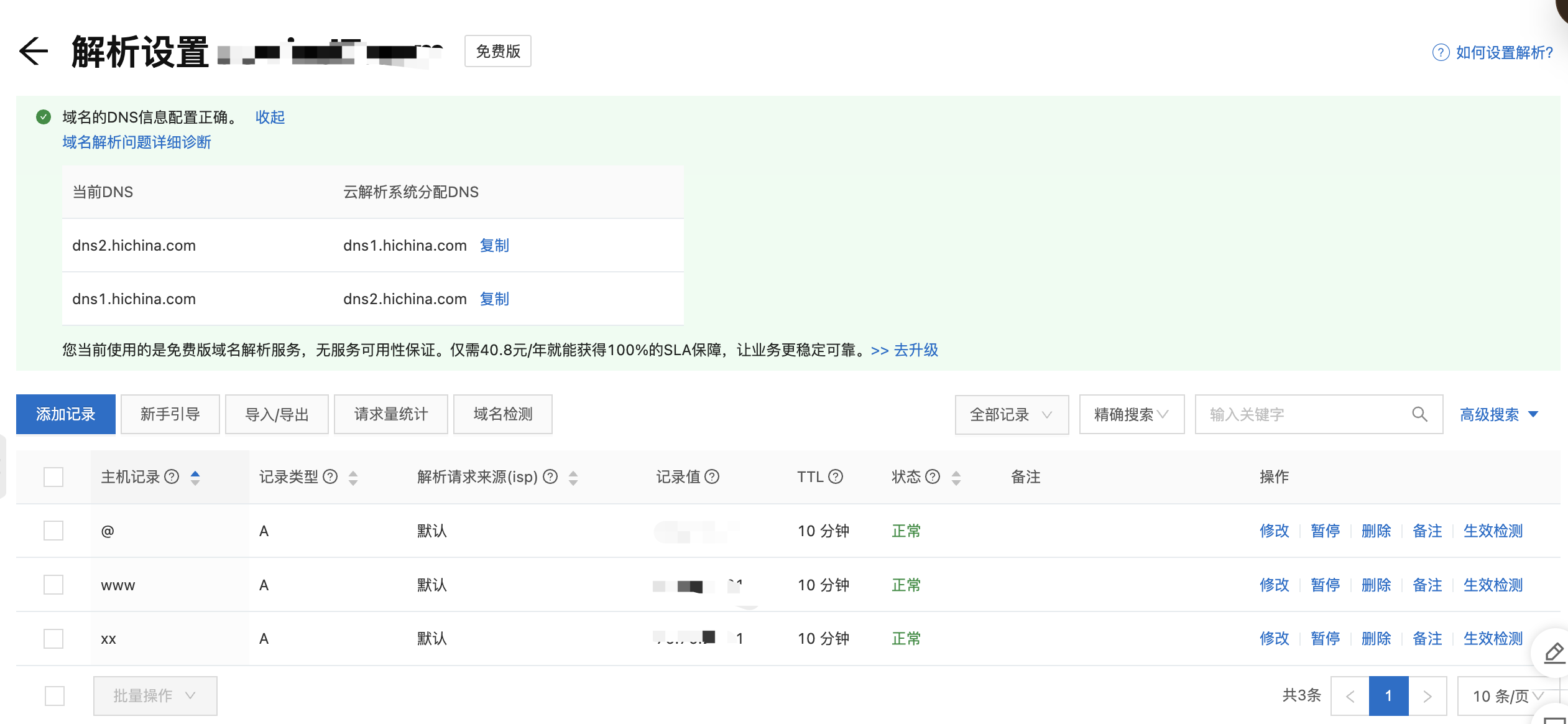Select the xx record checkbox
Screen dimensions: 1568x724
(x=53, y=639)
